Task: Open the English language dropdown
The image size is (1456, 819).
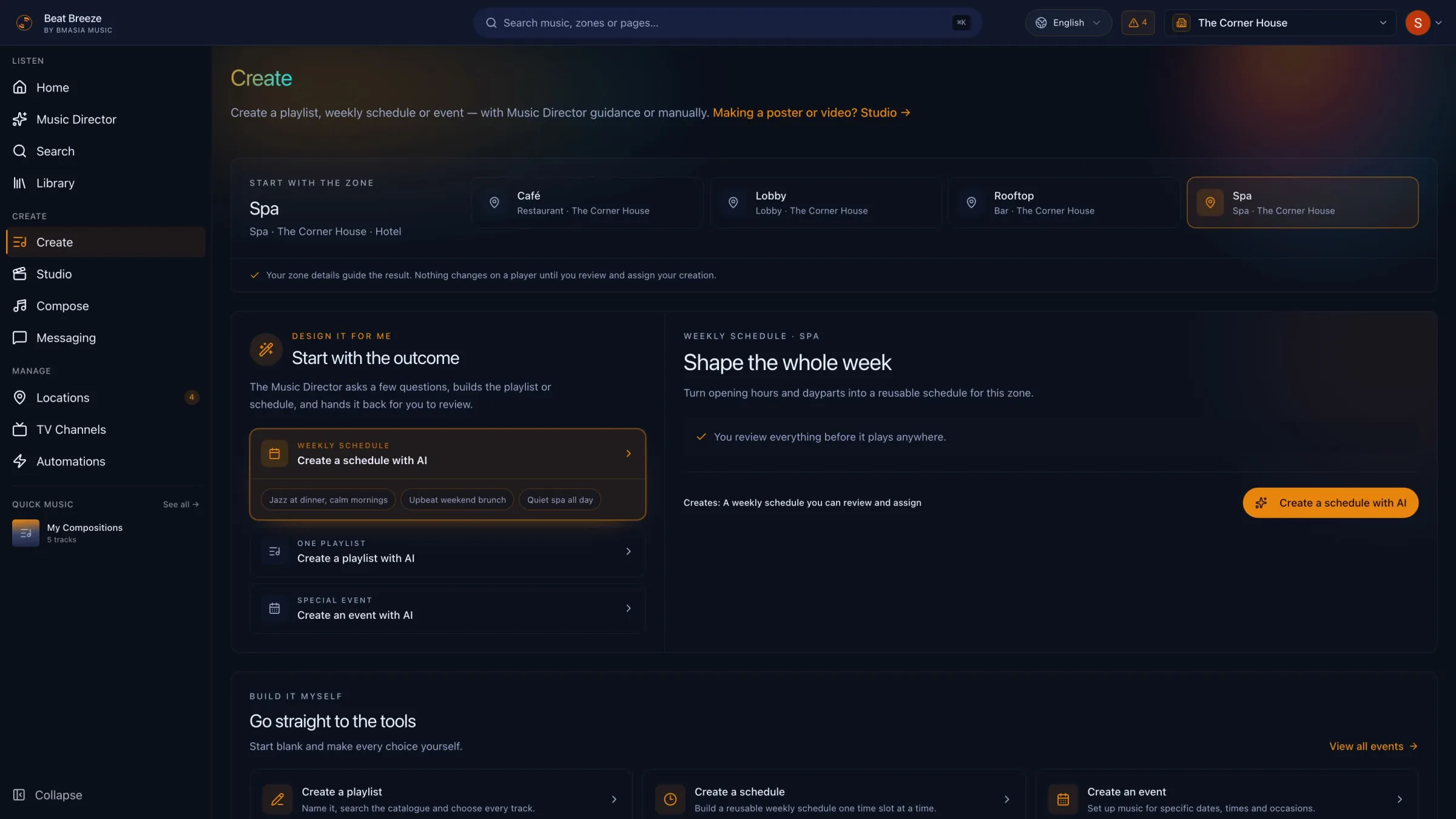Action: point(1068,22)
